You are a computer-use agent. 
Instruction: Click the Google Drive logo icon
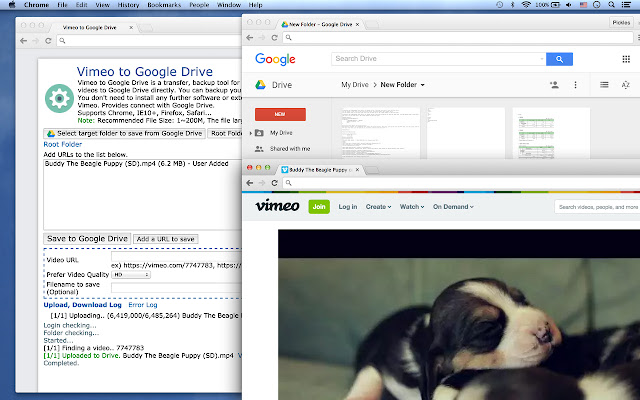point(260,85)
